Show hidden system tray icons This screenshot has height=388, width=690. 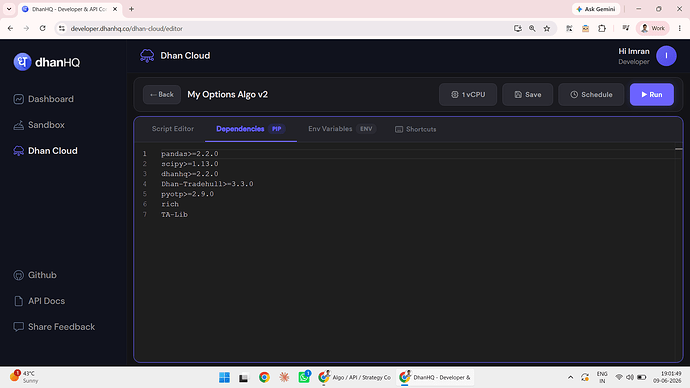[x=570, y=377]
